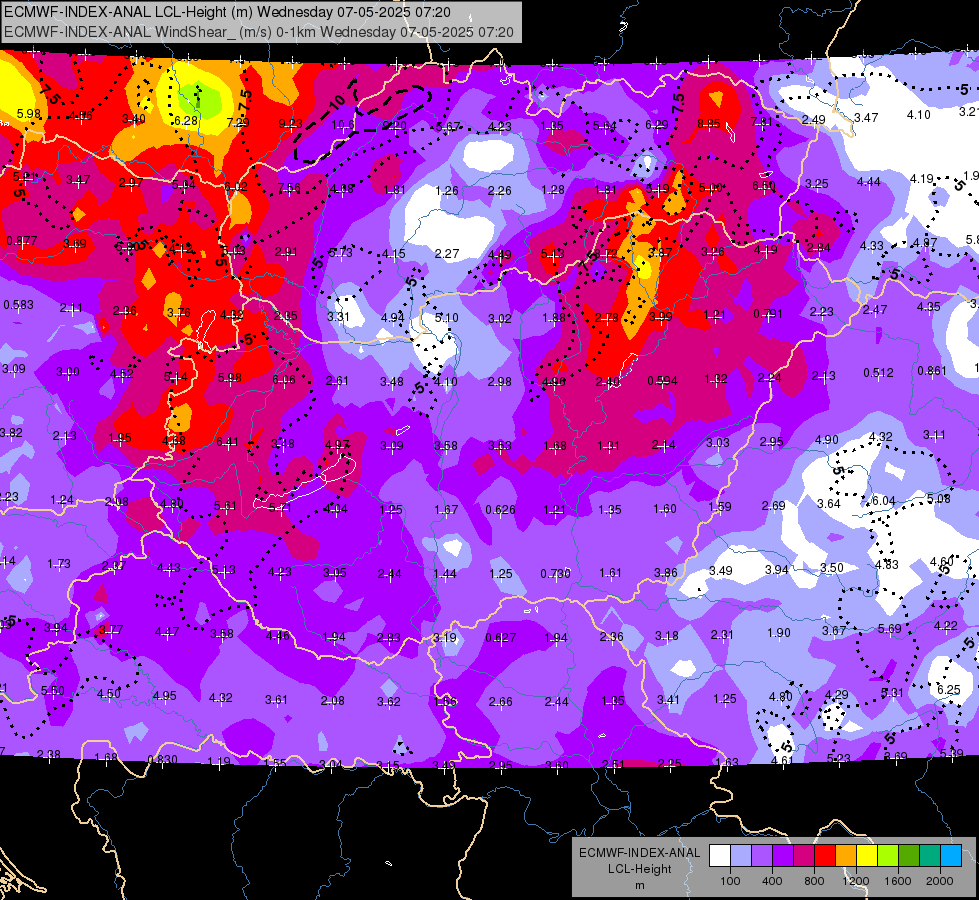Click the dark green legend swatch

point(909,855)
